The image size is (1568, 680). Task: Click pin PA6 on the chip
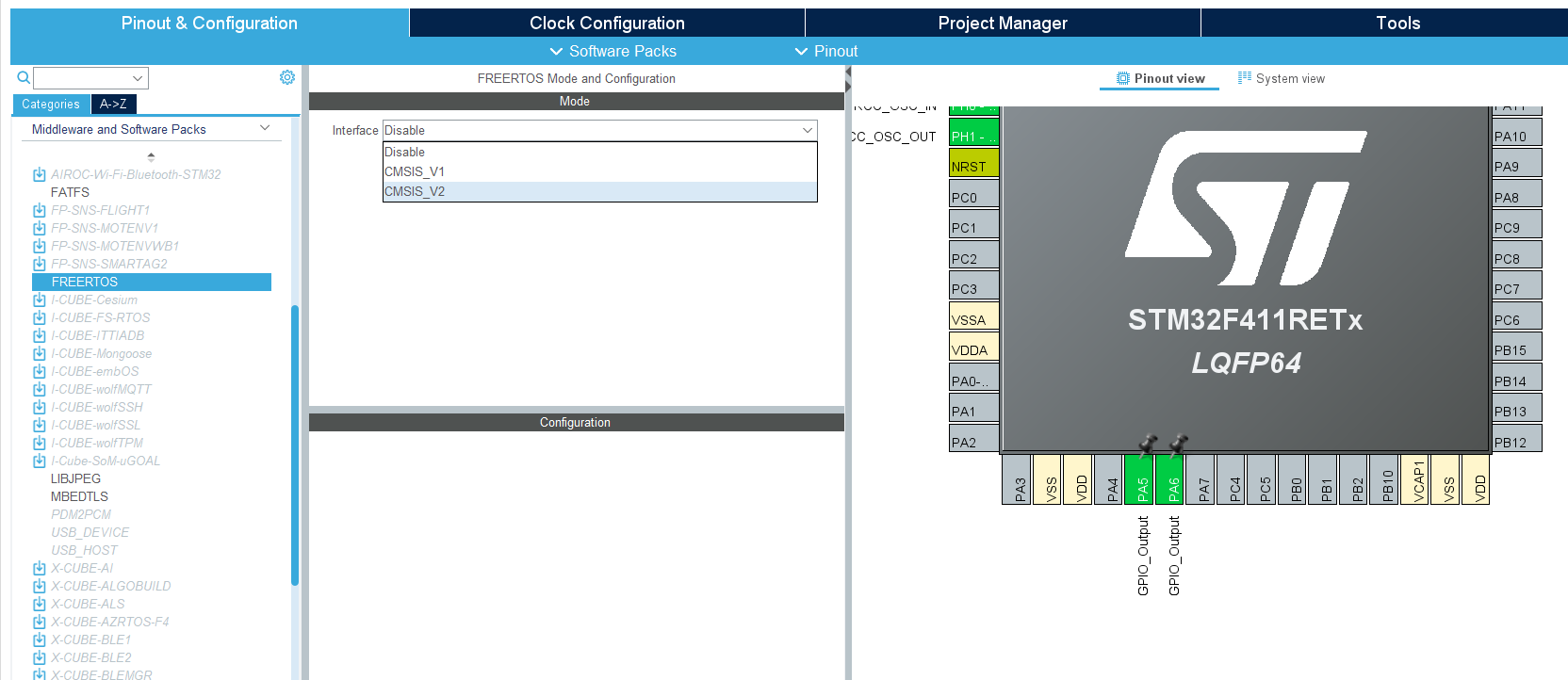1171,479
